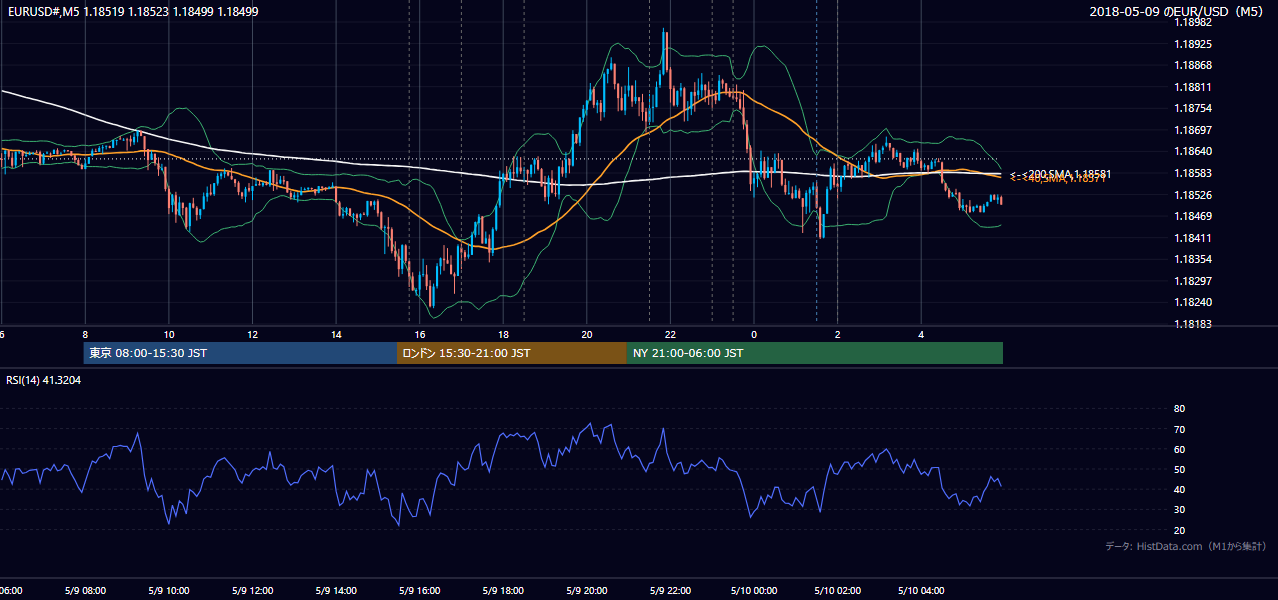Click the 5/9 14:00 time axis label
Screen dimensions: 1278x600
[x=336, y=591]
